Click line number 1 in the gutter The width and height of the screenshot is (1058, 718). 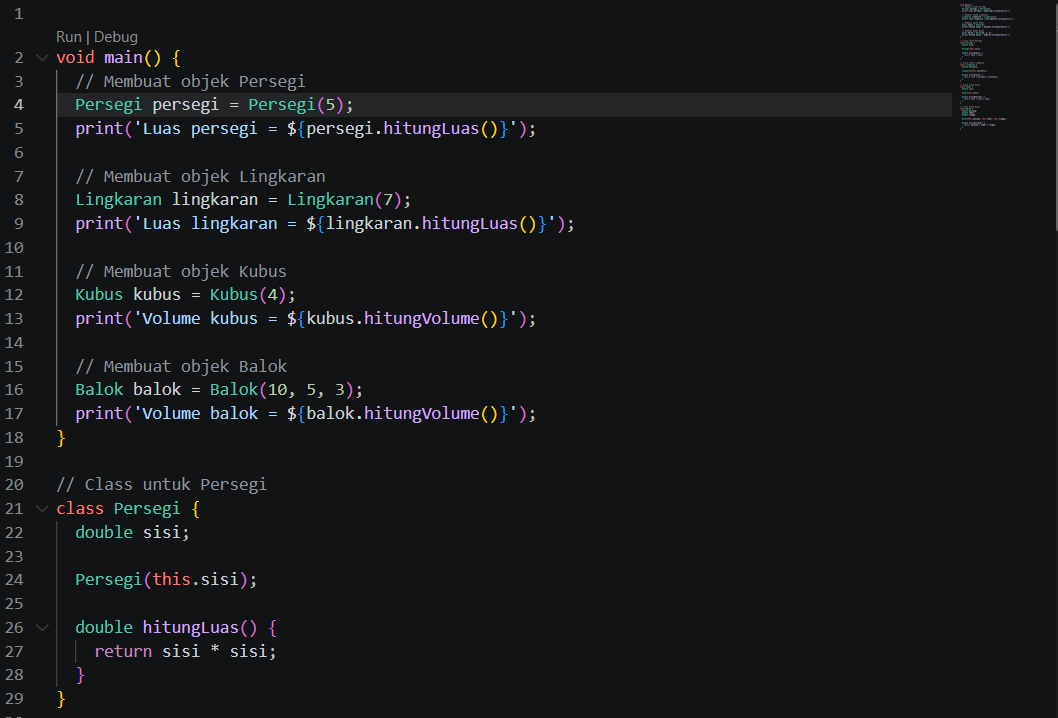[x=18, y=13]
